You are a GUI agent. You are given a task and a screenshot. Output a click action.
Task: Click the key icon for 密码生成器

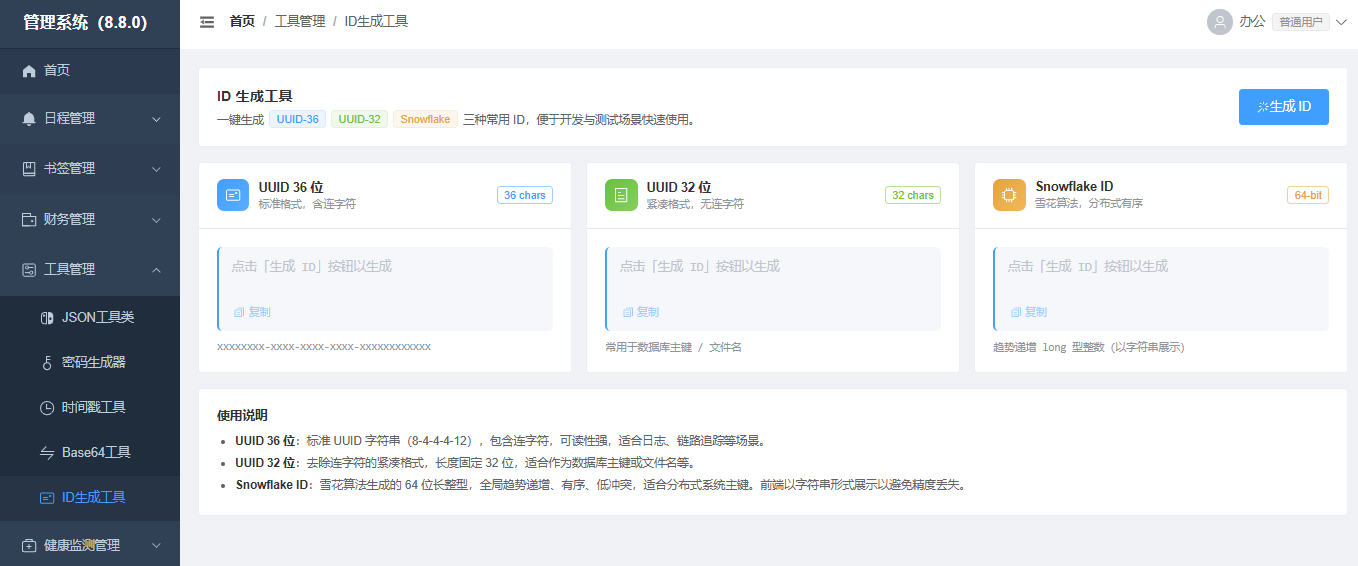(x=47, y=362)
